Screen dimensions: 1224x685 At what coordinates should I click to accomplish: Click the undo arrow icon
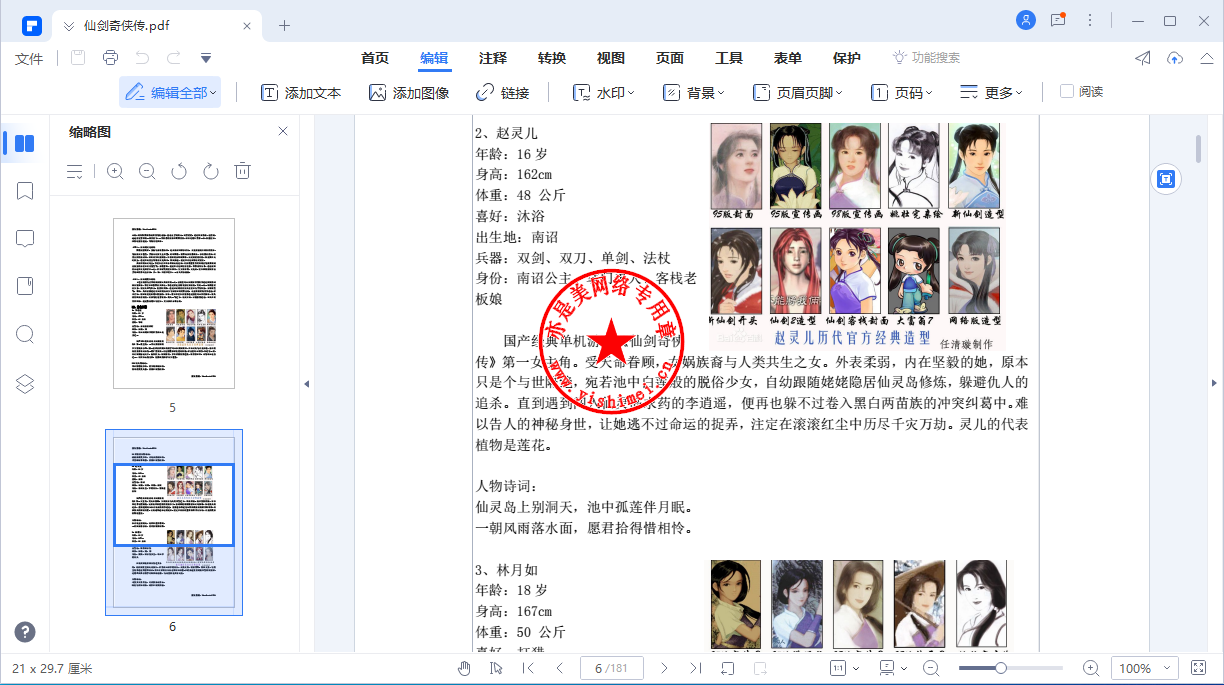tap(142, 58)
